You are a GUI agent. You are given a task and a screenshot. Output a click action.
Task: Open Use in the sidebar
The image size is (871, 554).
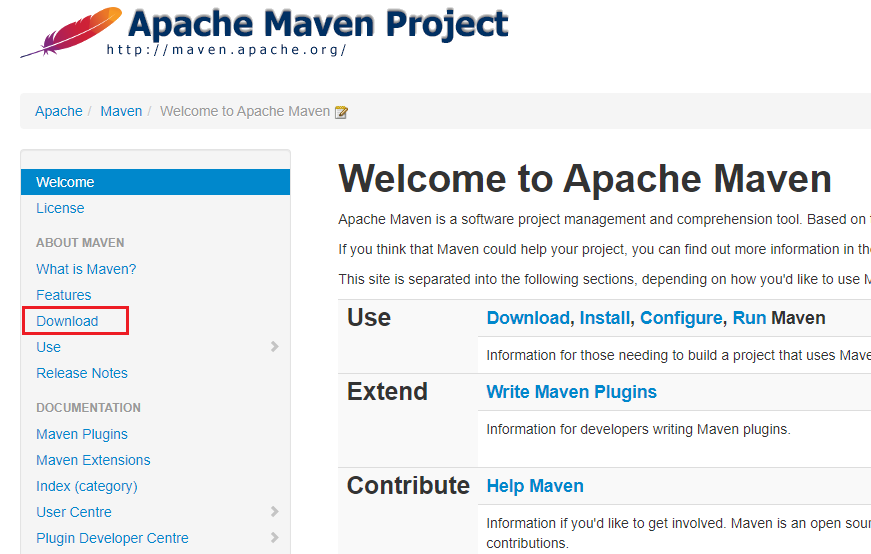[48, 347]
